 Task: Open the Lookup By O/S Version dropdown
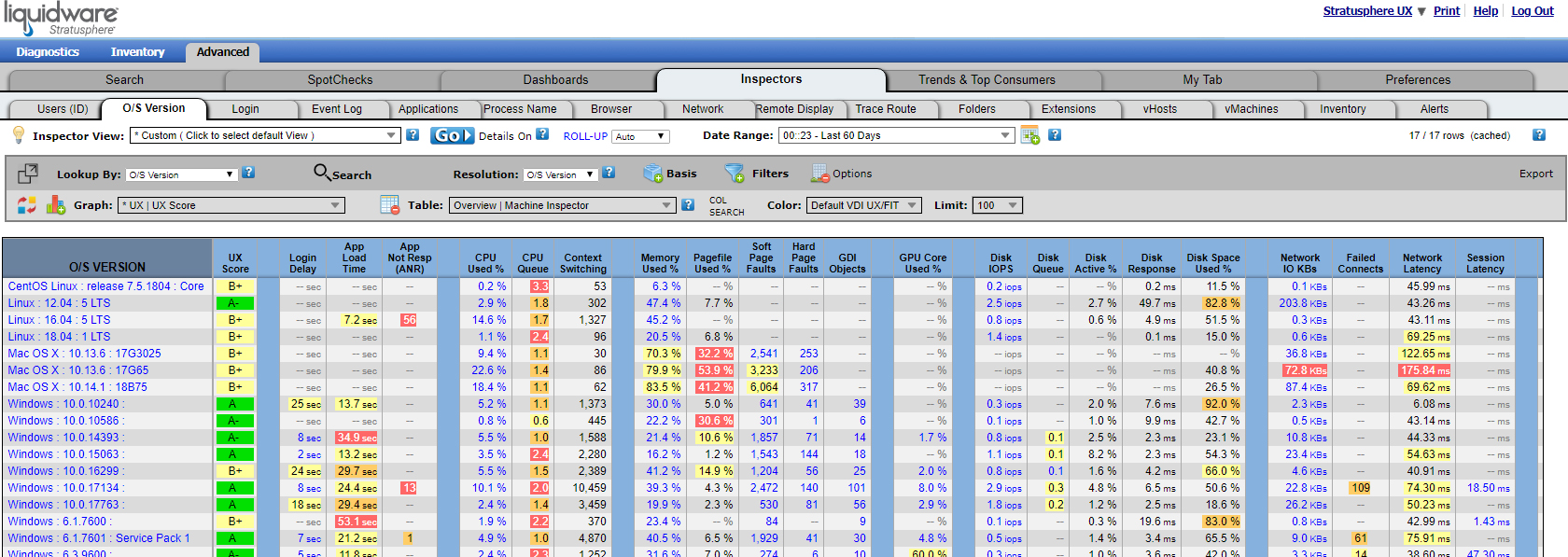click(181, 174)
